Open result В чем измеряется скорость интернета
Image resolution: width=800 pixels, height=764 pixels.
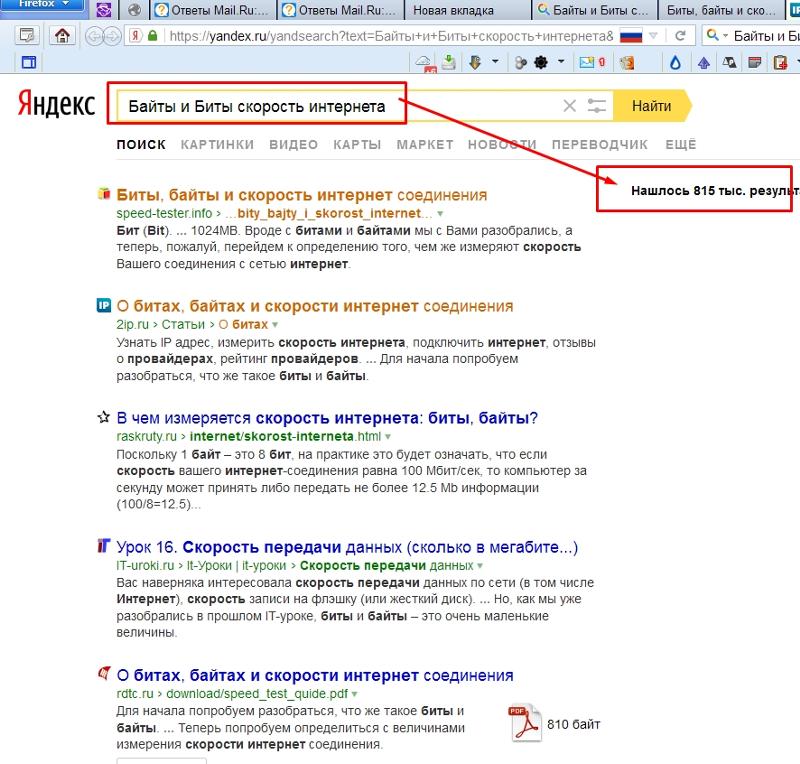(327, 418)
